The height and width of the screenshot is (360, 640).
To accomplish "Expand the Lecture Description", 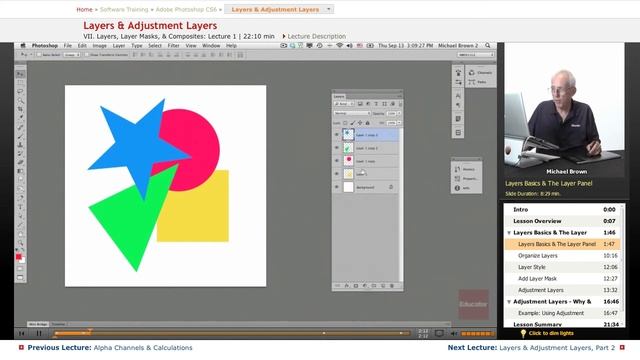I will pyautogui.click(x=314, y=36).
